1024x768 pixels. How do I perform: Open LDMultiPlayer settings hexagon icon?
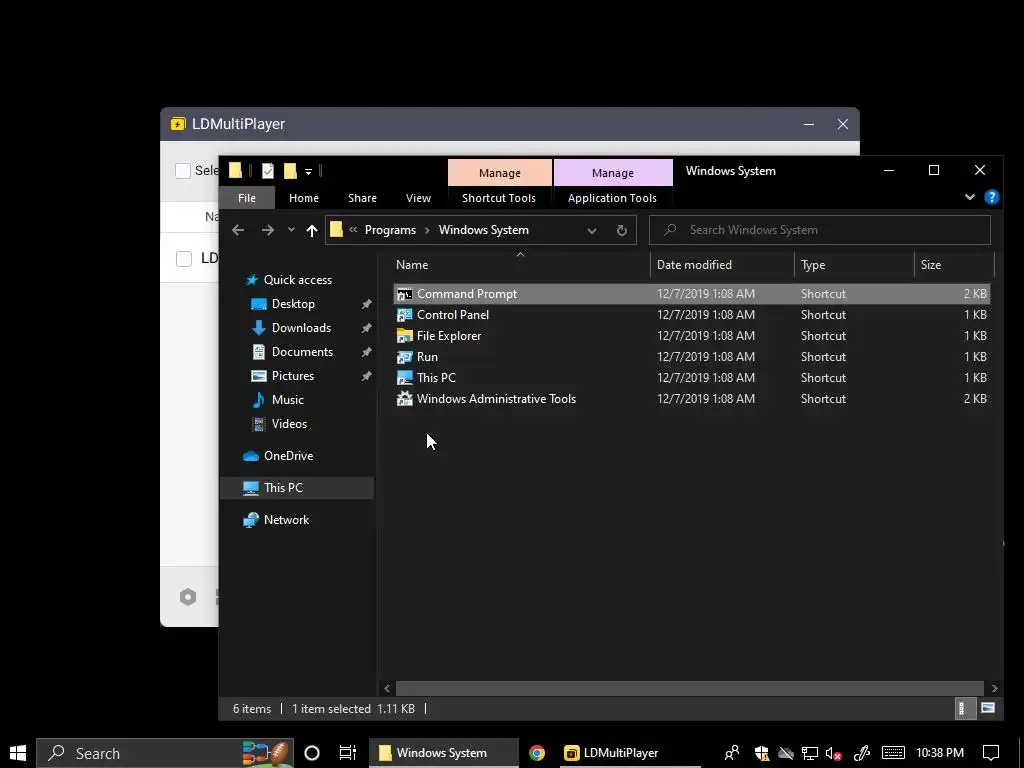[x=187, y=597]
